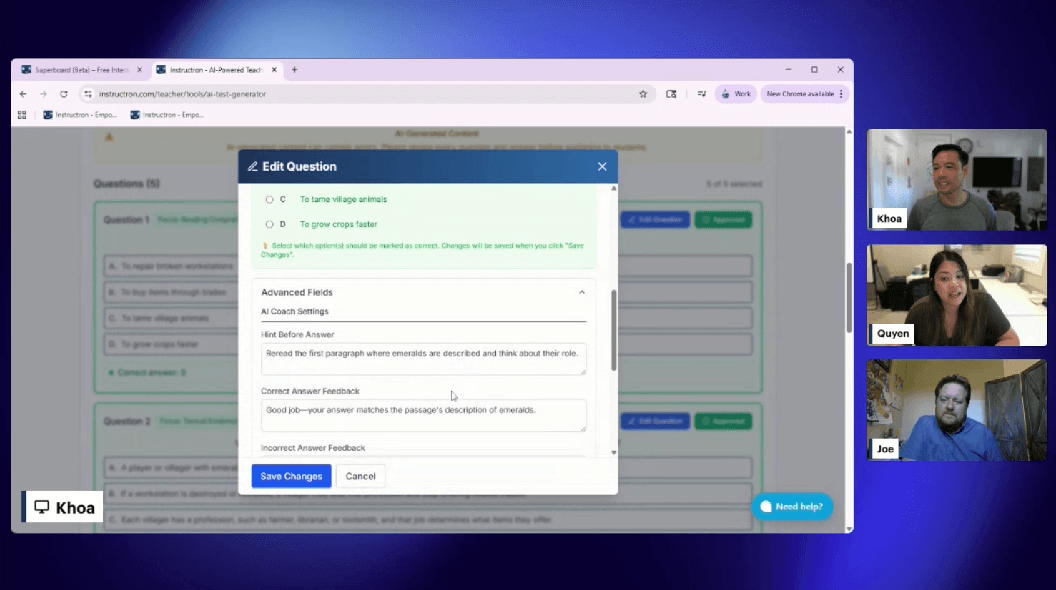
Task: Select radio option D, grow crops faster
Action: coord(270,224)
